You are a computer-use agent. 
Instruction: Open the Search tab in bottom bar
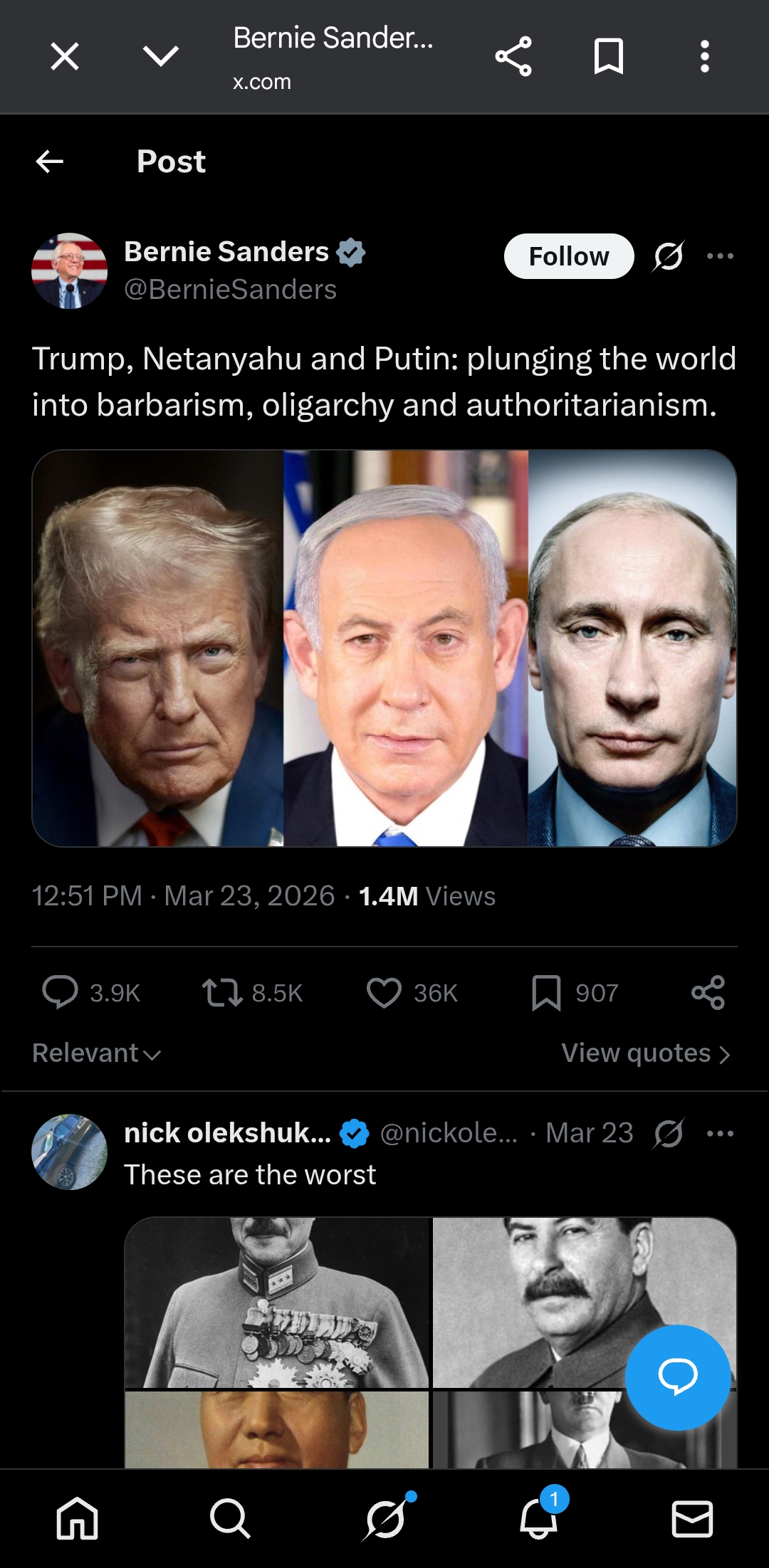(230, 1518)
